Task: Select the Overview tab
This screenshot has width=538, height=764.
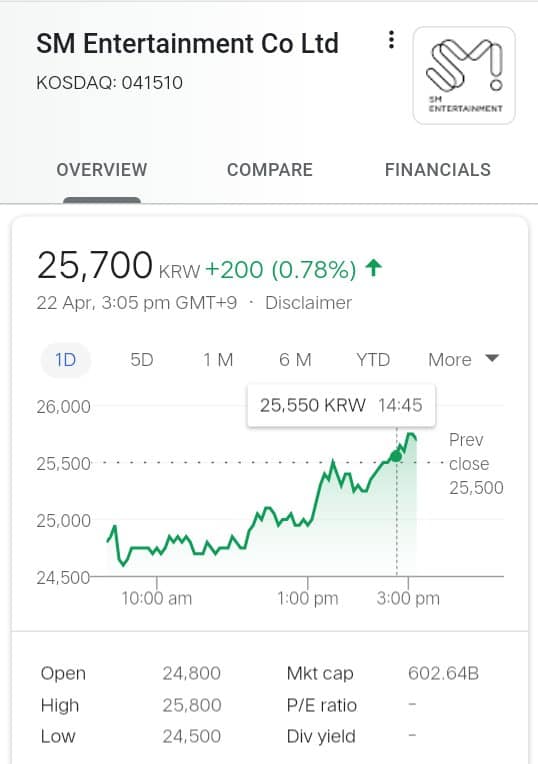Action: (x=101, y=170)
